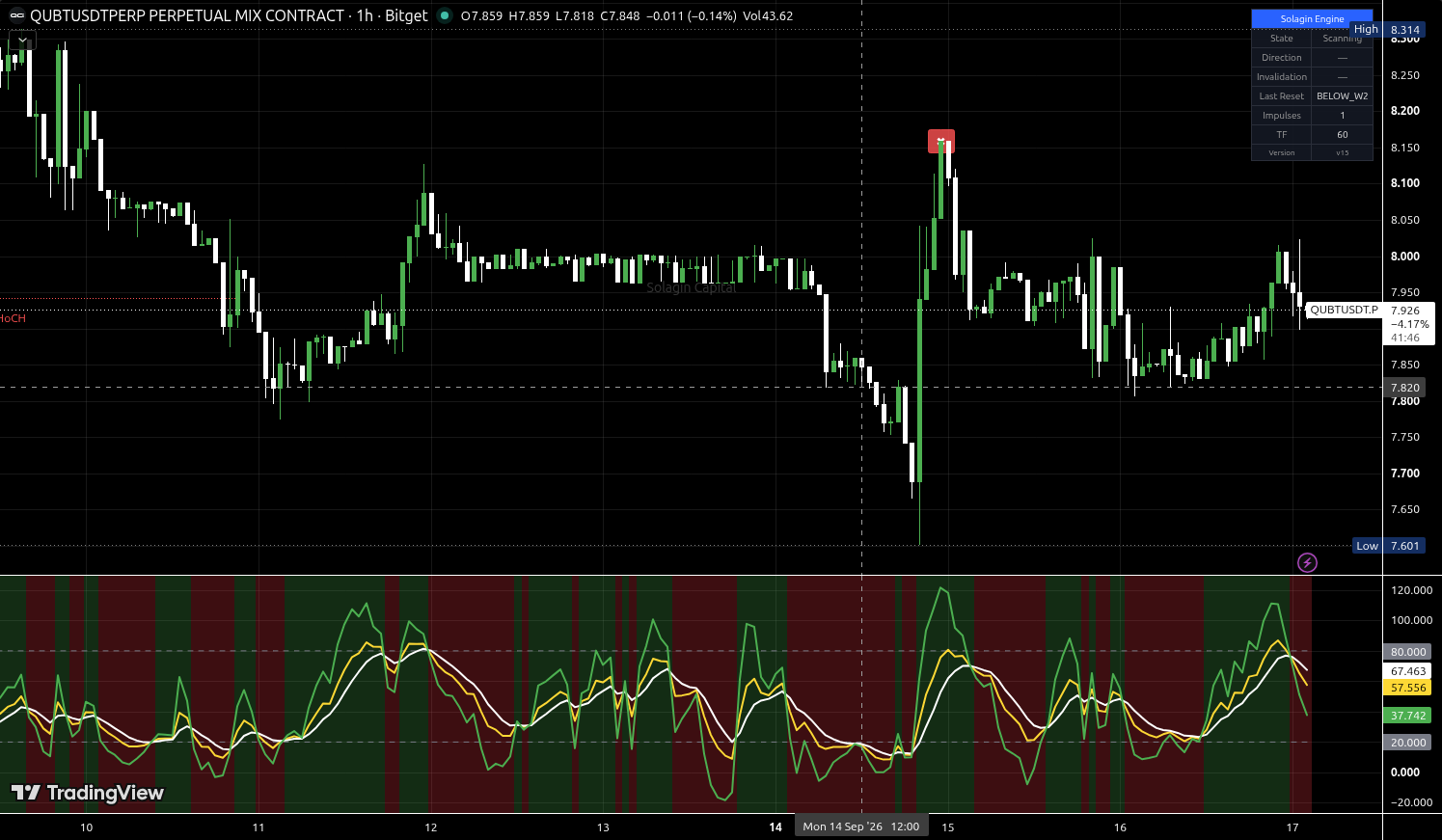The width and height of the screenshot is (1442, 840).
Task: Click the 7.820 dashed line price label
Action: [x=1404, y=388]
